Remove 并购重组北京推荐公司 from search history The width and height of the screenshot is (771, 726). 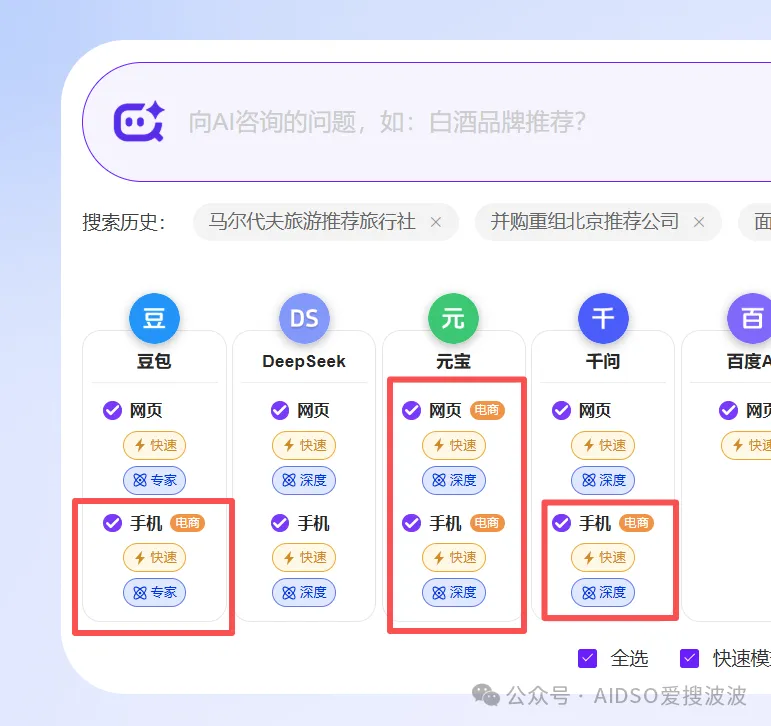pos(699,222)
